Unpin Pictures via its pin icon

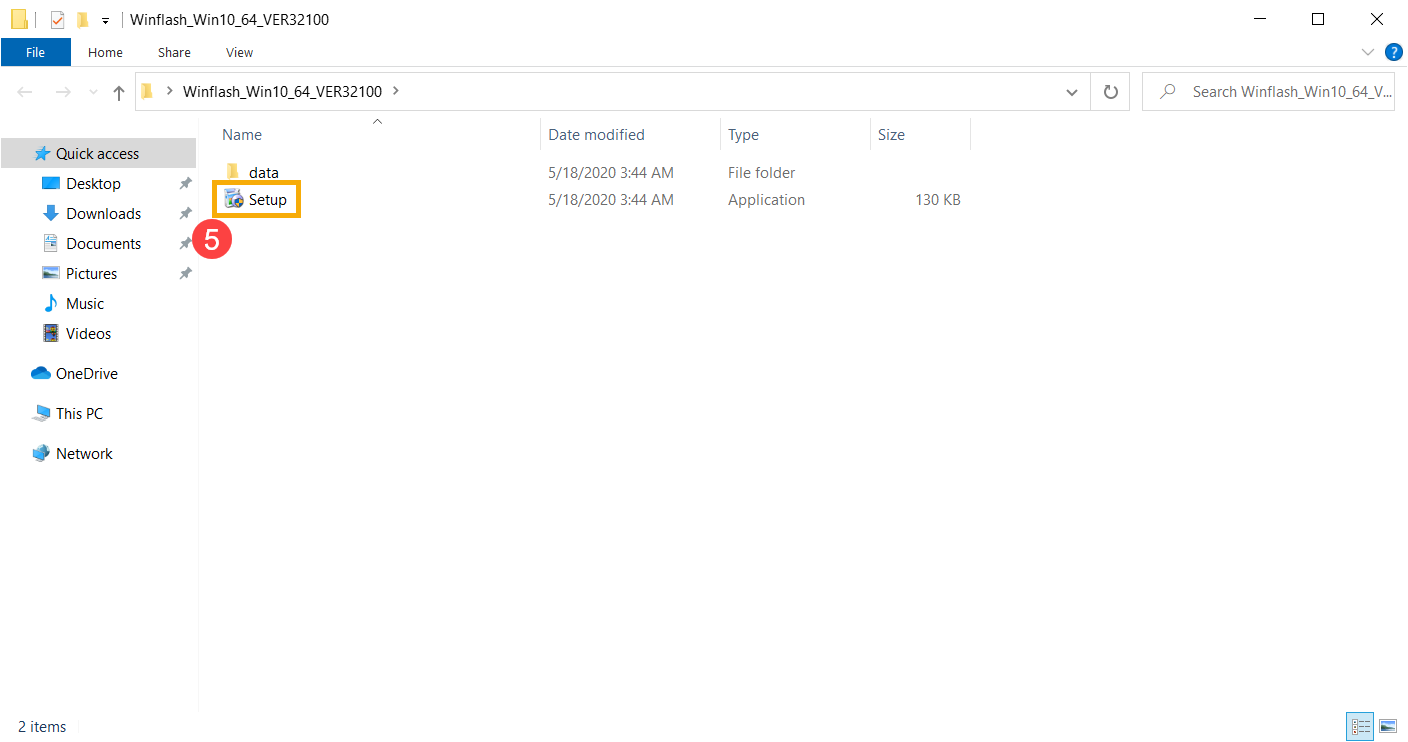pos(185,274)
